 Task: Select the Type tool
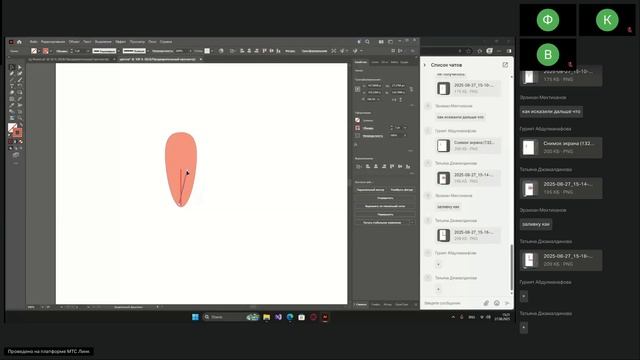point(12,86)
